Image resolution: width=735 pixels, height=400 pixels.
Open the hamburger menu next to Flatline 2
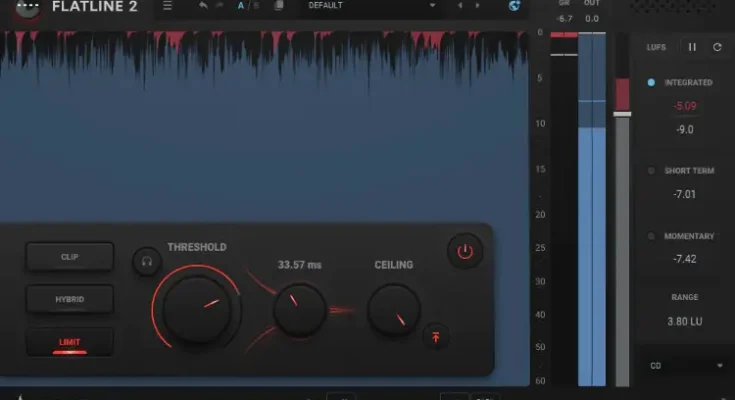168,6
